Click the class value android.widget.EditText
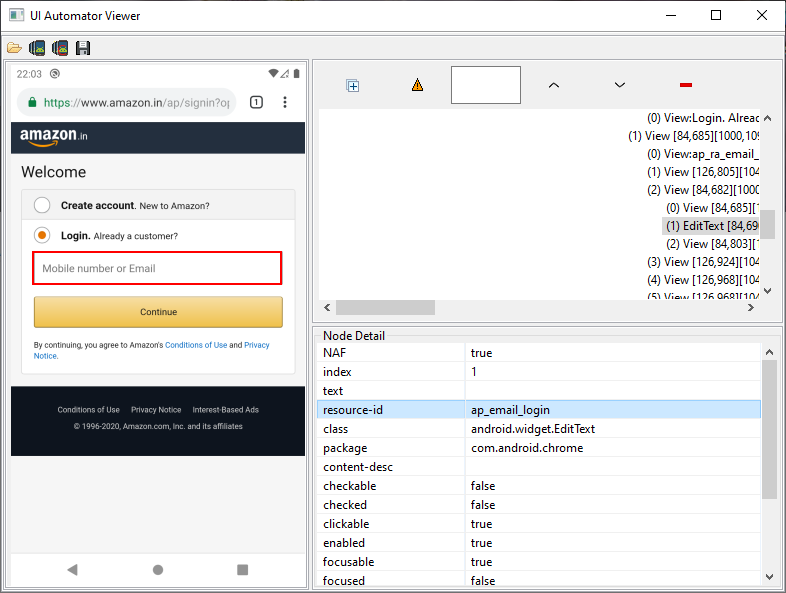Viewport: 786px width, 593px height. click(533, 429)
